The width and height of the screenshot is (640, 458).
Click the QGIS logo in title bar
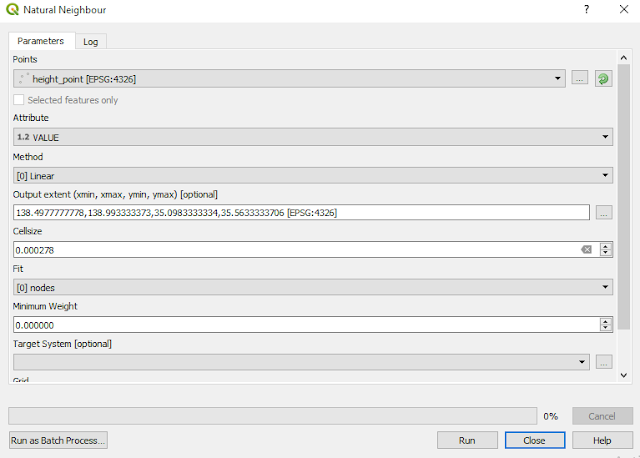(x=12, y=9)
